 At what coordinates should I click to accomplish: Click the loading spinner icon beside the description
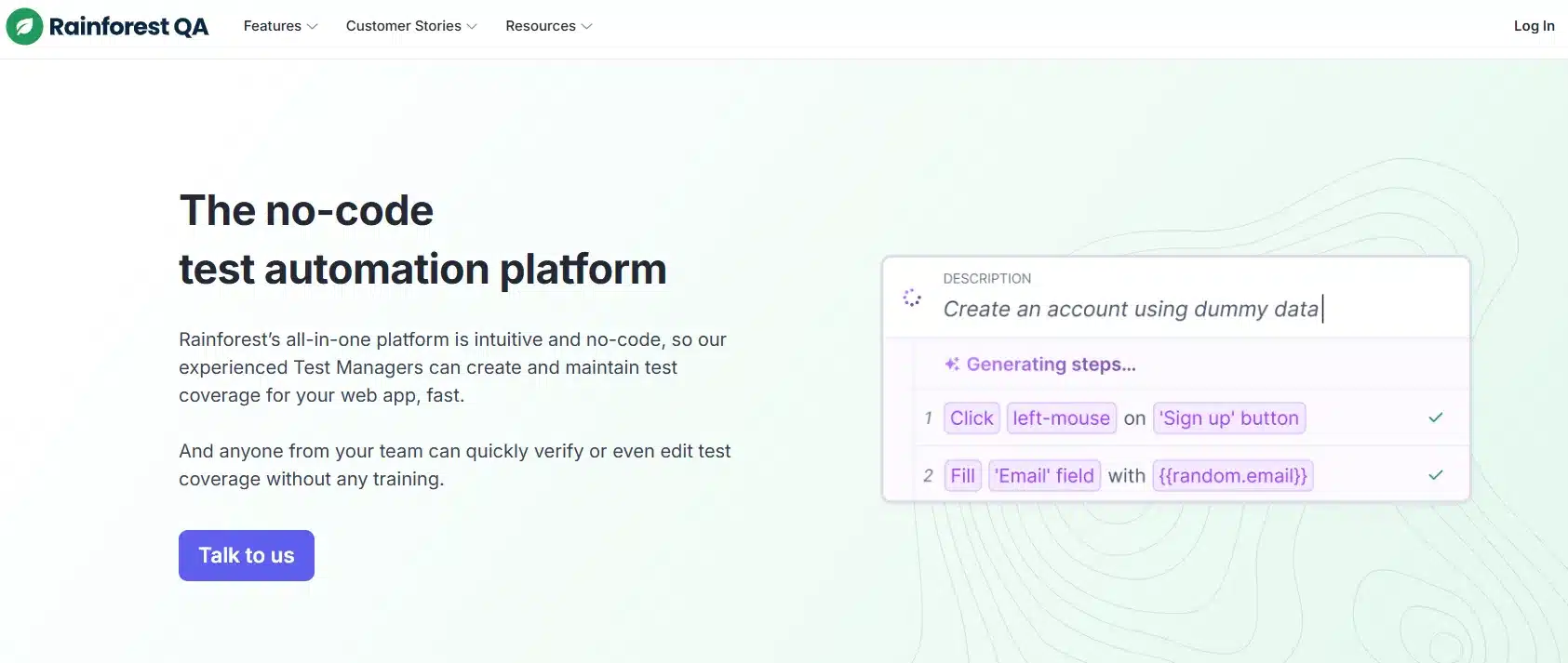912,298
